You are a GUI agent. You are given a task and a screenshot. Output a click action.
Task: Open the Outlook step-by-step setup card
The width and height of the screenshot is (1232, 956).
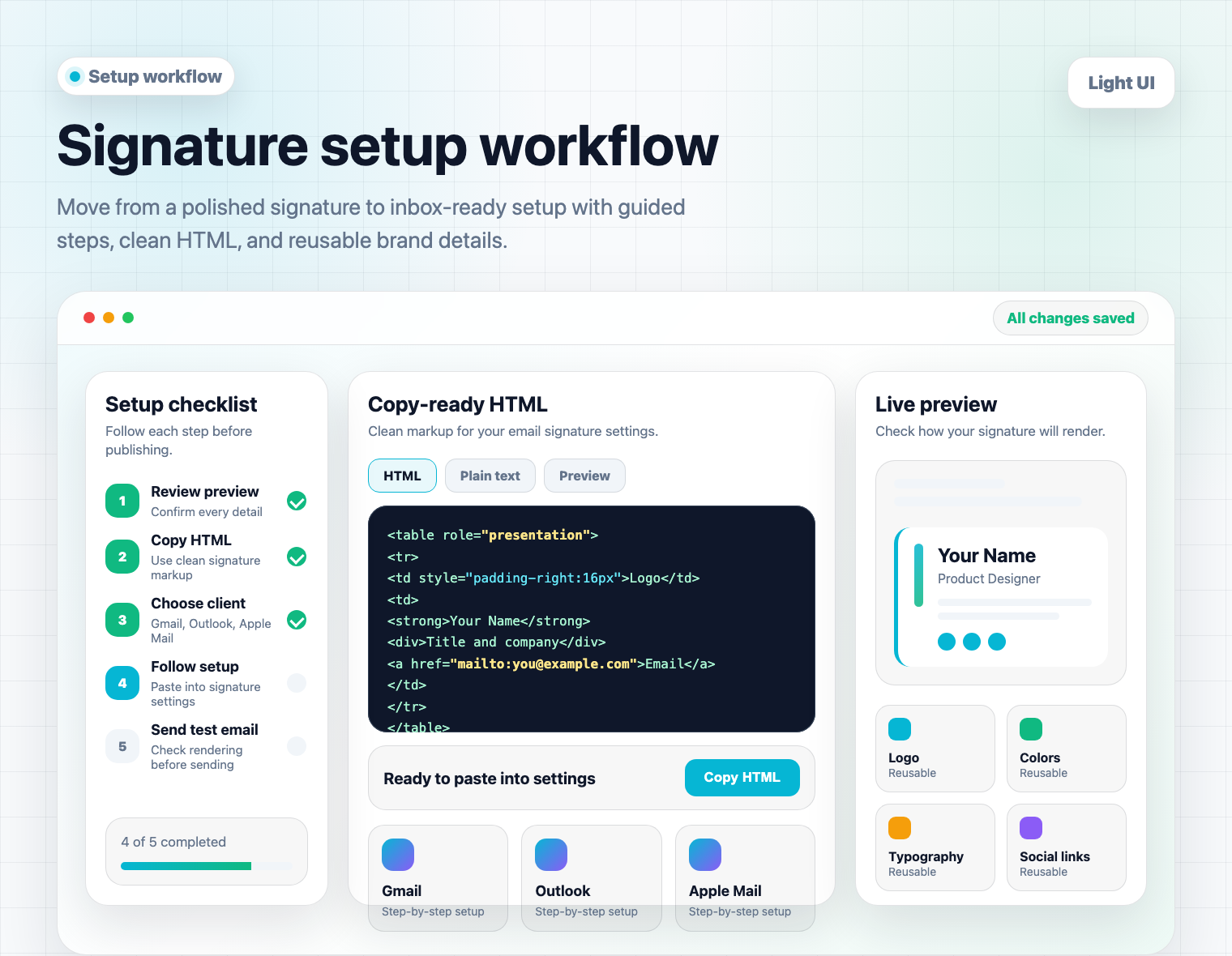click(x=592, y=878)
